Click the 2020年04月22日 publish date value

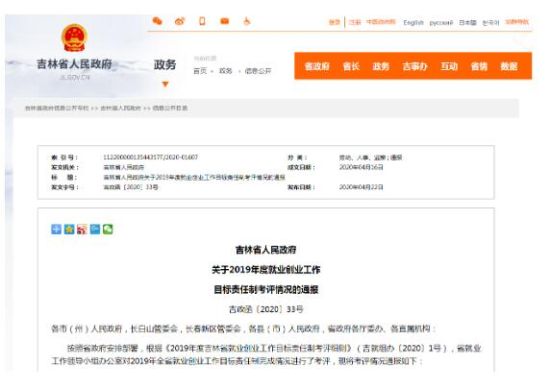point(361,187)
